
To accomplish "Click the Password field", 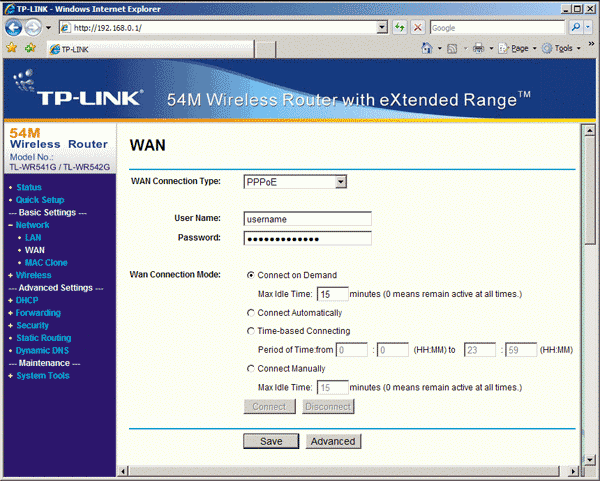I will [307, 238].
